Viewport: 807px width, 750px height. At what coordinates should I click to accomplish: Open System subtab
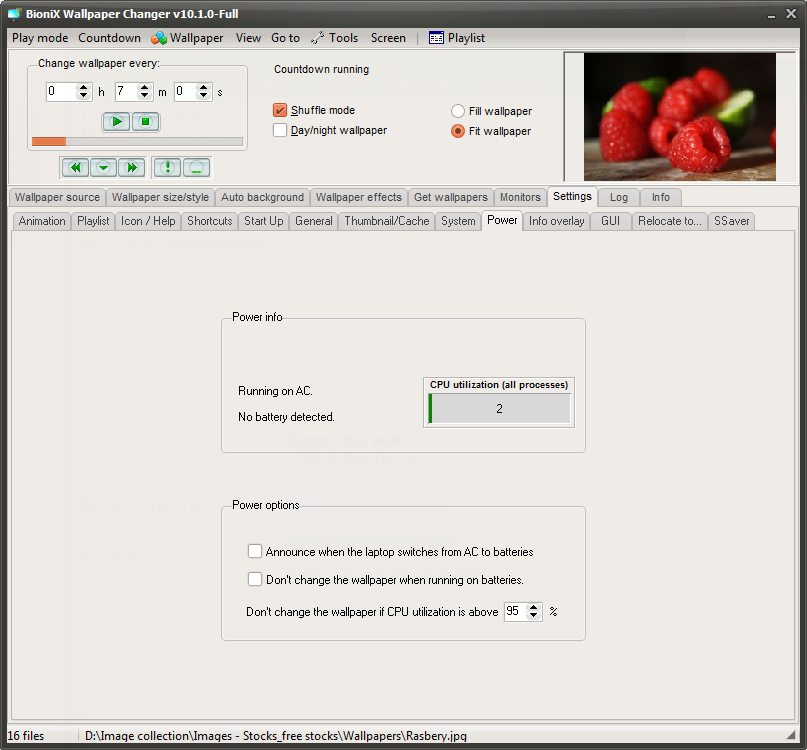click(458, 221)
